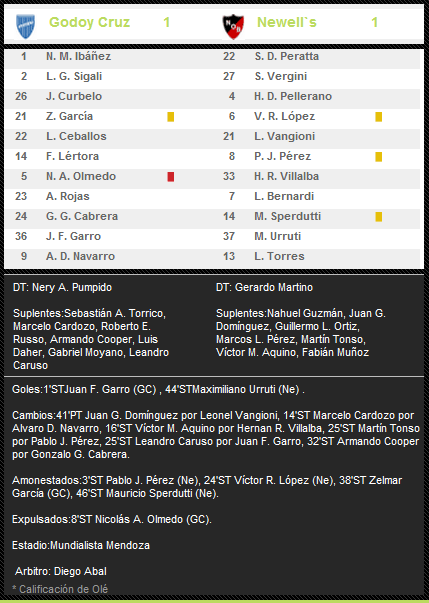Click the Calificación de Olé footnote

click(60, 589)
